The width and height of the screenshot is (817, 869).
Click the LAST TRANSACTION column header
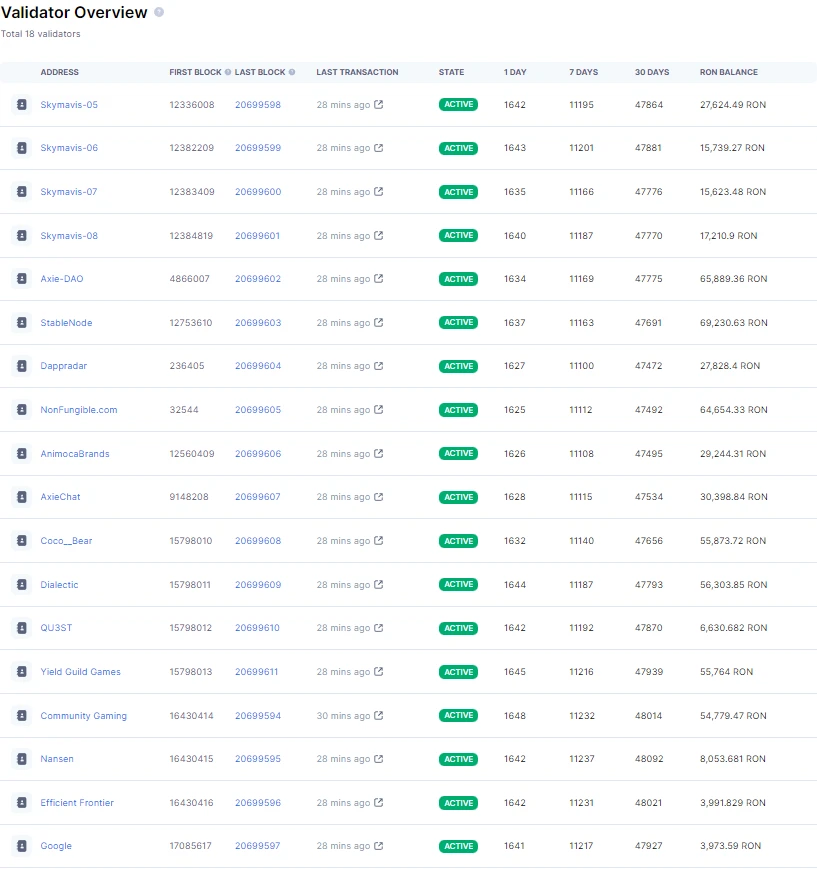click(357, 72)
